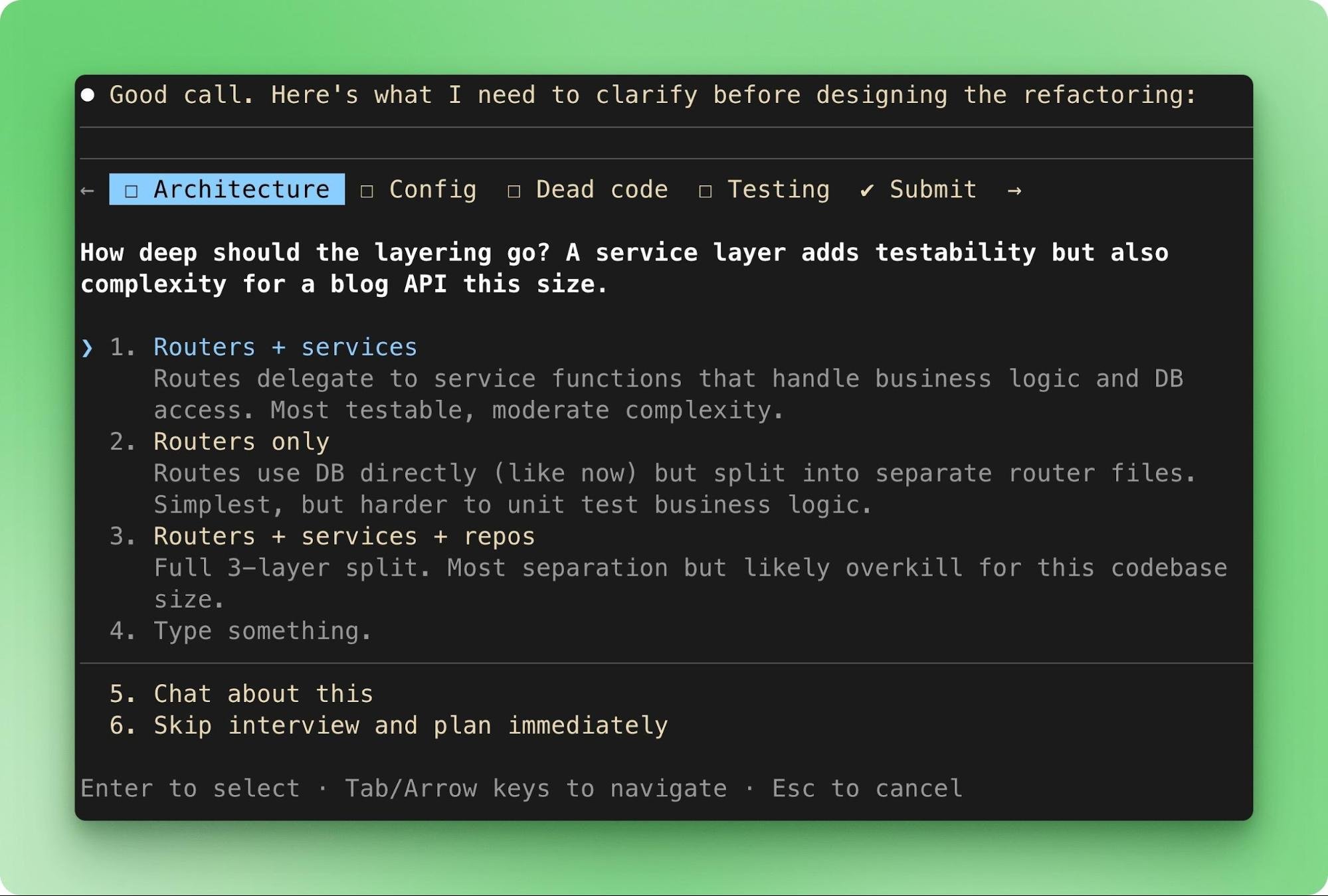Click the bullet icon before the clarify message
This screenshot has width=1328, height=896.
pyautogui.click(x=88, y=95)
